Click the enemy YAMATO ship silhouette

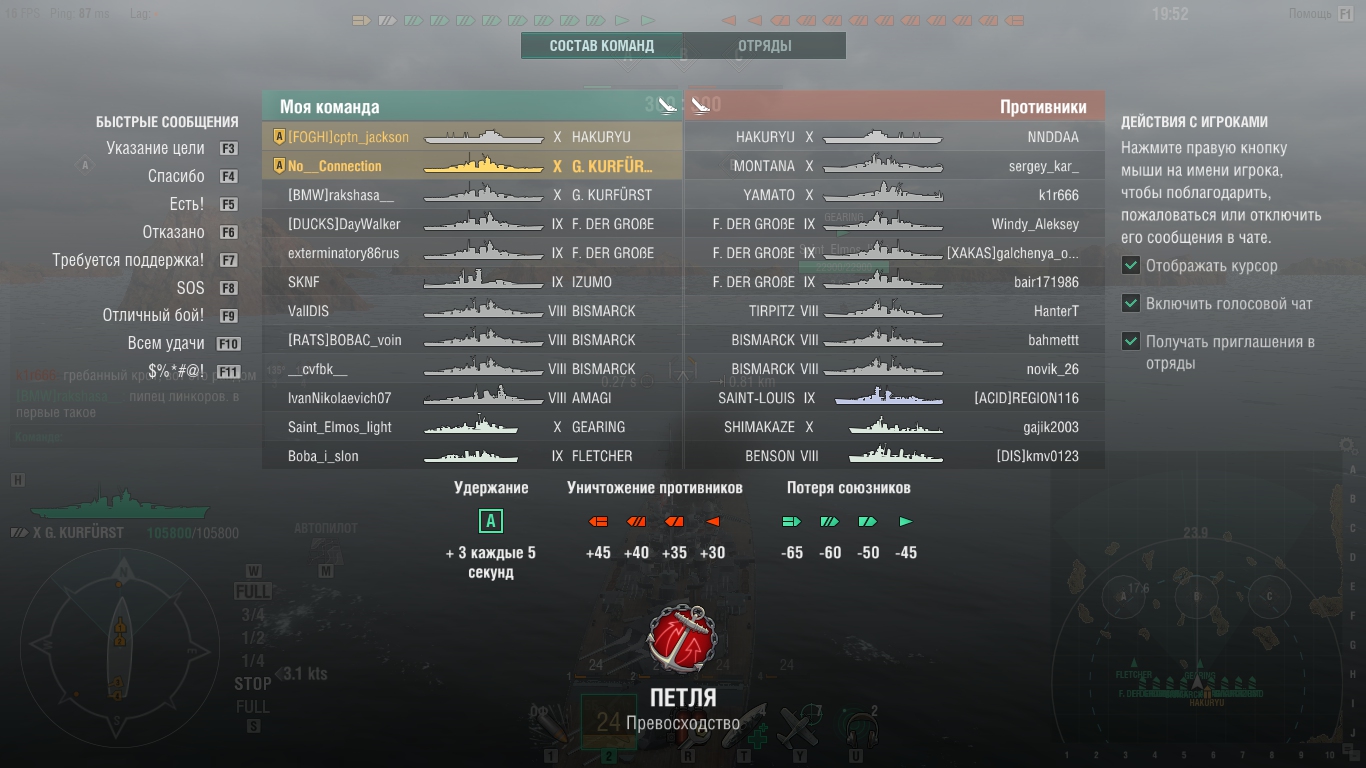[x=883, y=195]
